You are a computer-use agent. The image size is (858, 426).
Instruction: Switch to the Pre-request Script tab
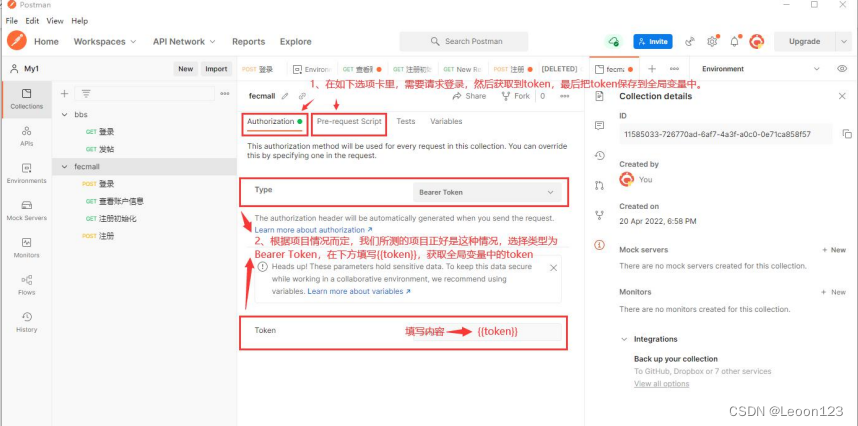[x=349, y=121]
